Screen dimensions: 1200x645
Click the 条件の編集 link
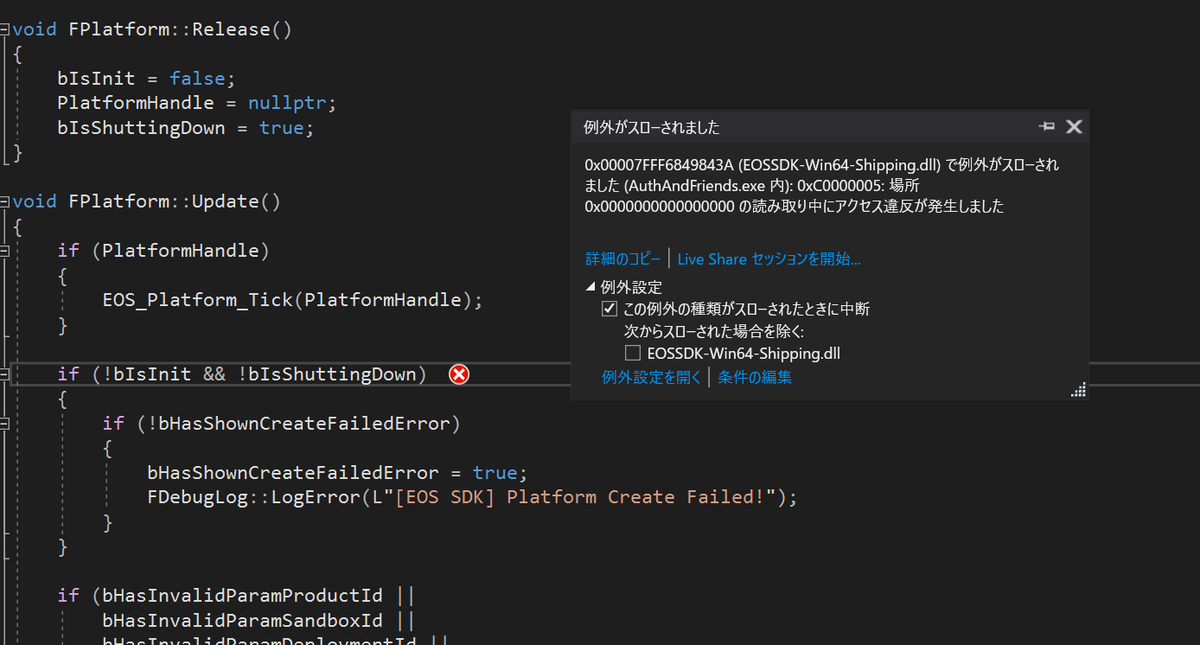[755, 377]
